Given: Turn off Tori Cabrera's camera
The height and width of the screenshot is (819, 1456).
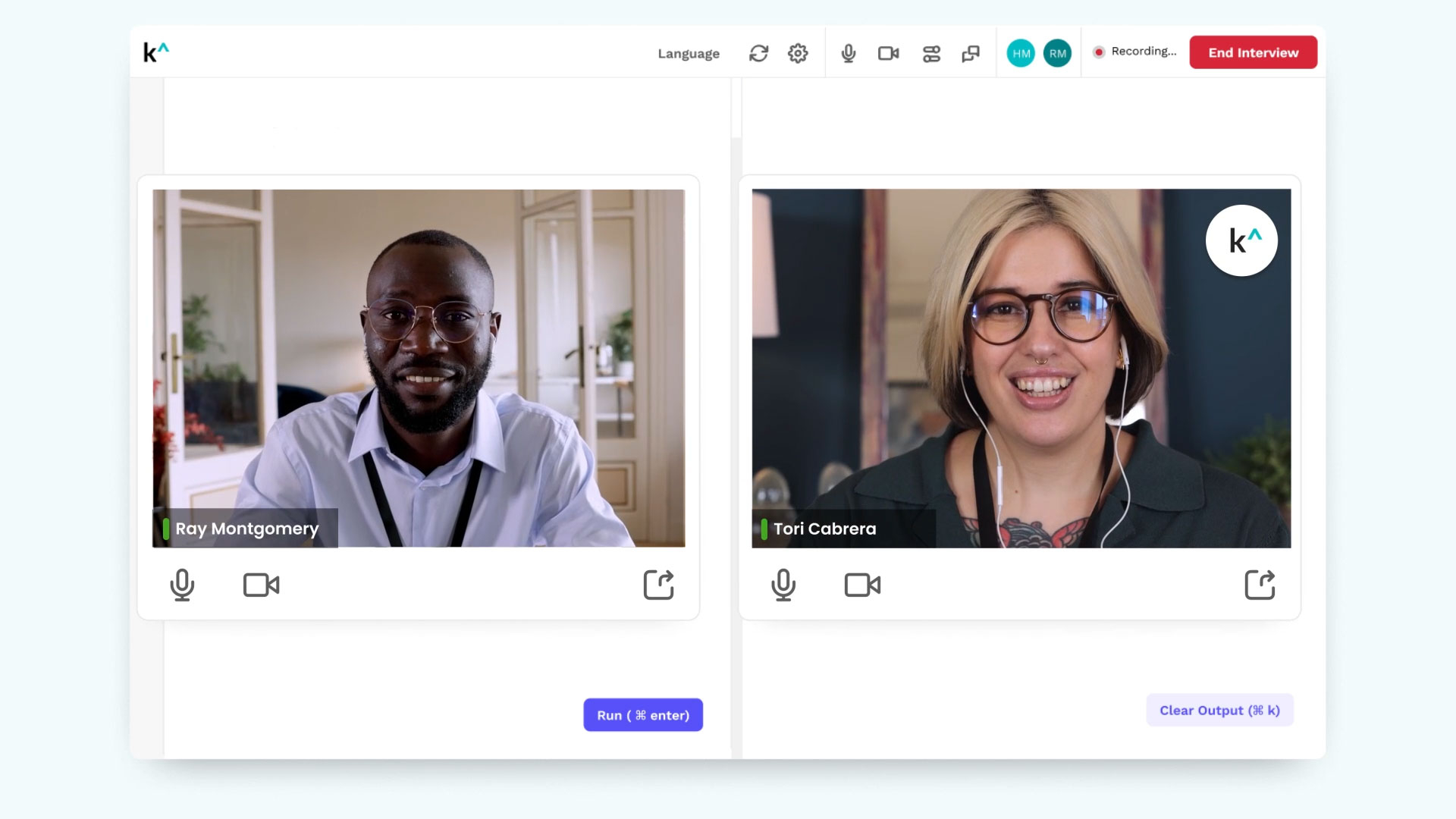Looking at the screenshot, I should click(x=862, y=585).
